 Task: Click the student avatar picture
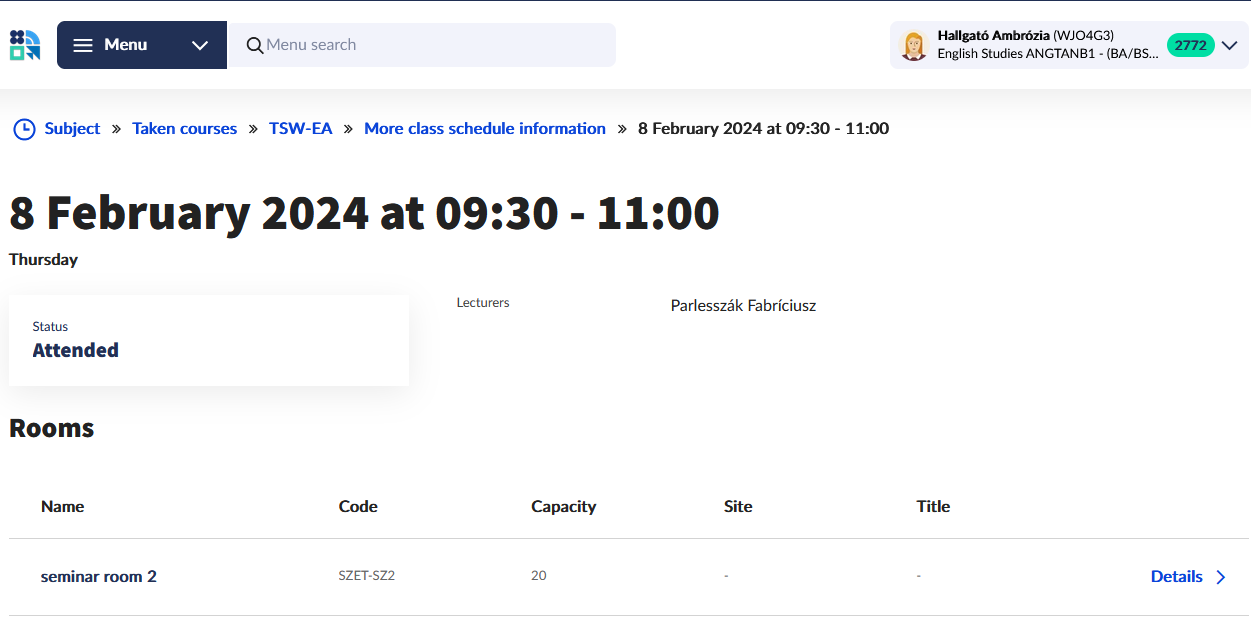(x=913, y=45)
